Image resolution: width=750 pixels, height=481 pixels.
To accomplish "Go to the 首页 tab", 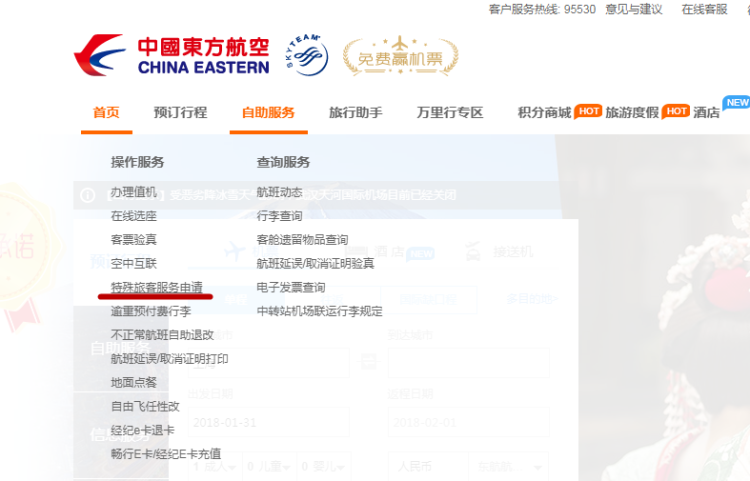I will [x=106, y=112].
